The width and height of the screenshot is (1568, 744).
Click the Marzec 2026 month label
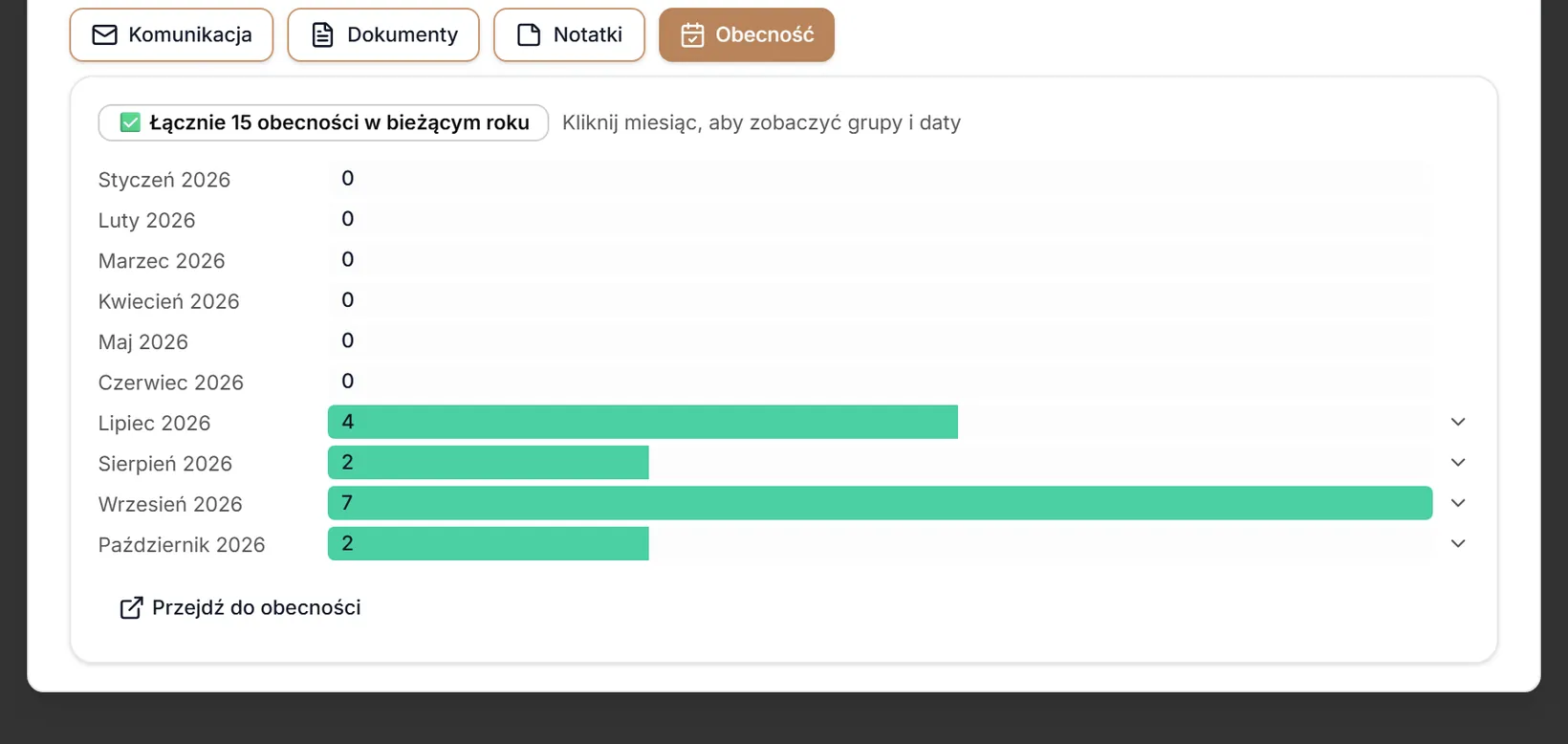(162, 261)
